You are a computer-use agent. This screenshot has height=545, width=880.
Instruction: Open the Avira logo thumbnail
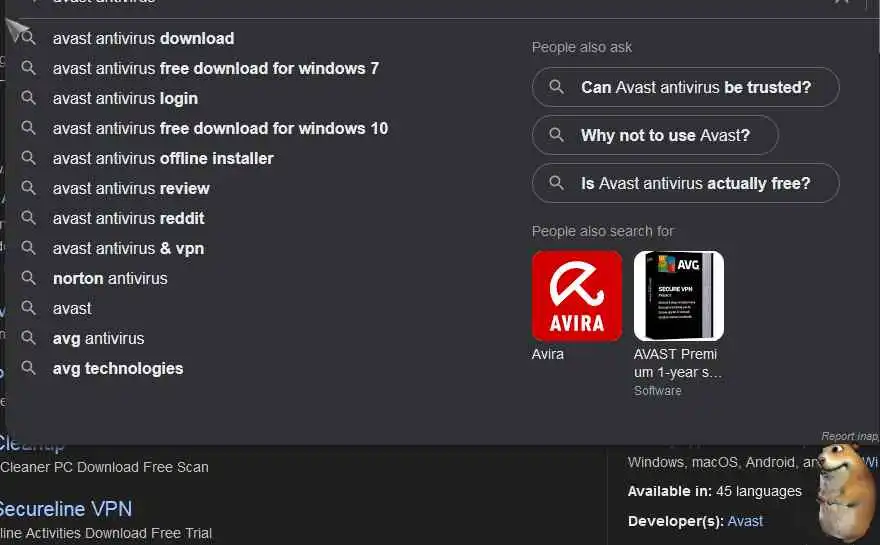577,296
